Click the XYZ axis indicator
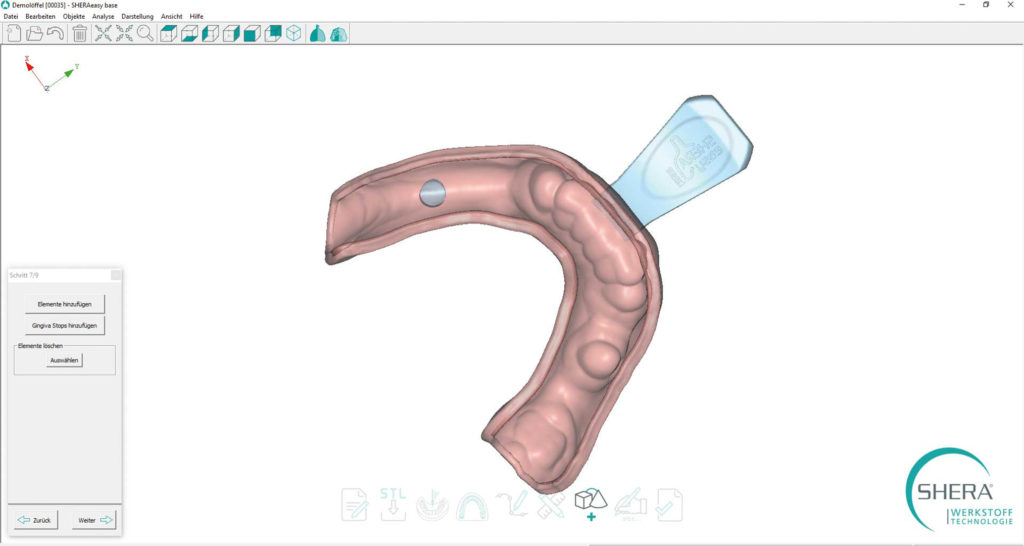The width and height of the screenshot is (1024, 546). [51, 73]
